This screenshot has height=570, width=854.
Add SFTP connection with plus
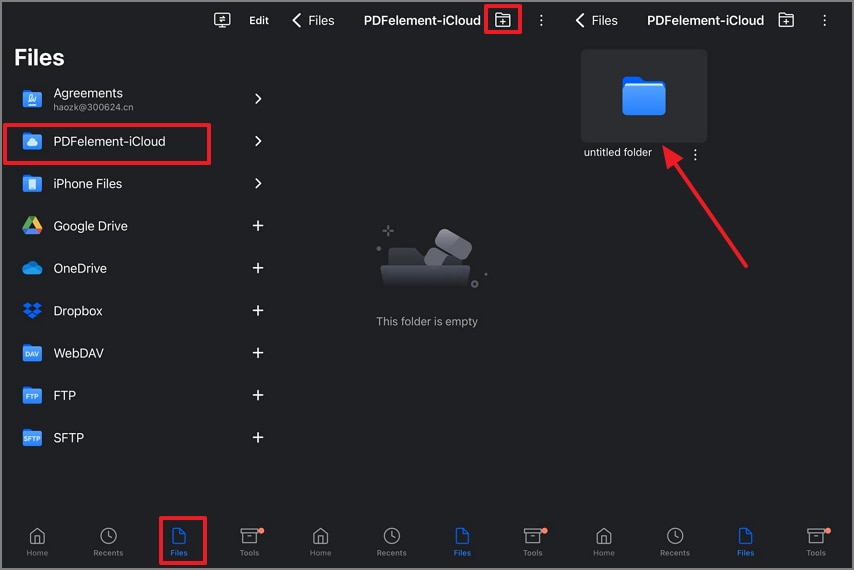point(258,437)
